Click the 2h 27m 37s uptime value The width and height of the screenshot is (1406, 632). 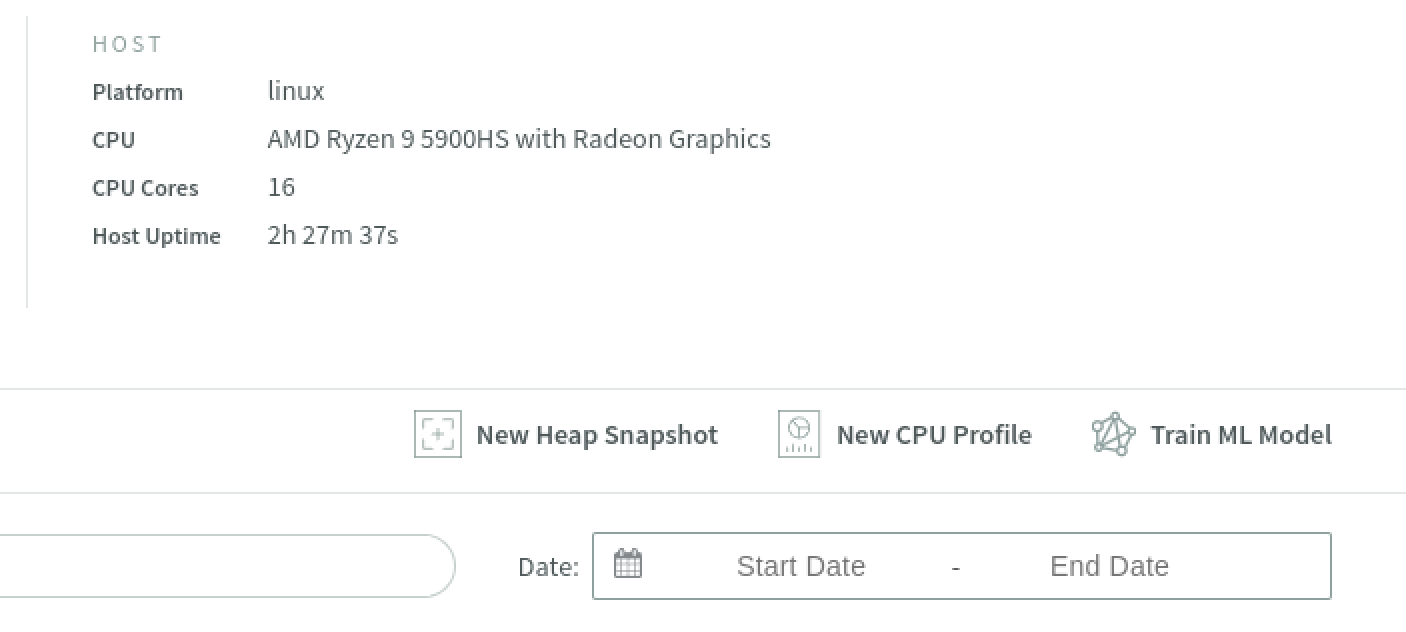coord(332,235)
